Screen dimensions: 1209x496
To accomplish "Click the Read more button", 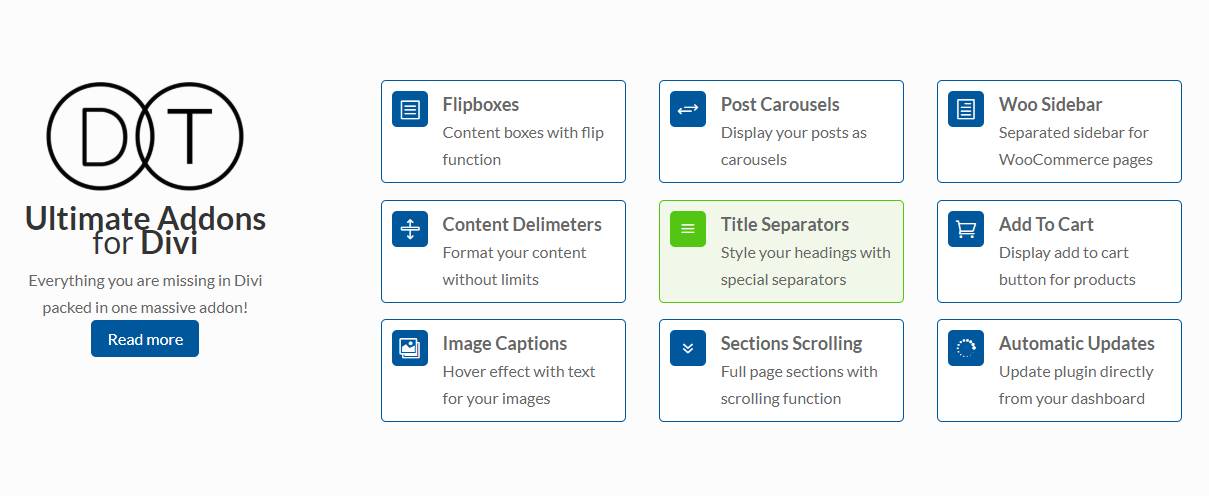I will [145, 339].
